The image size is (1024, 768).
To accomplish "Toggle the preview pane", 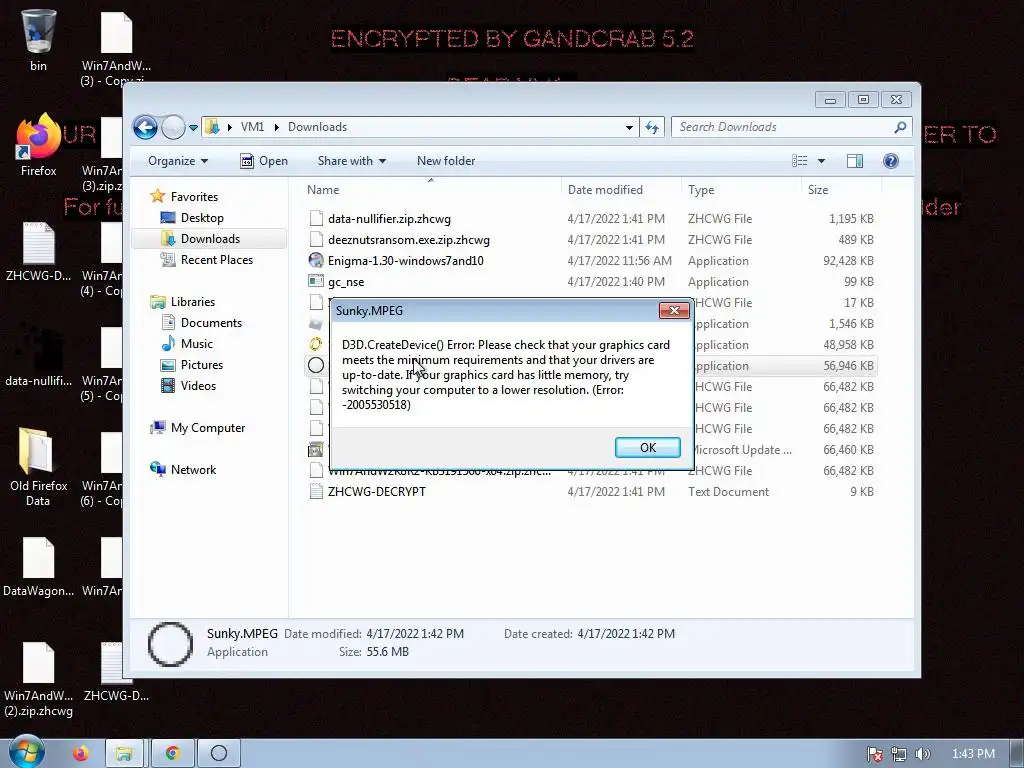I will [x=854, y=161].
